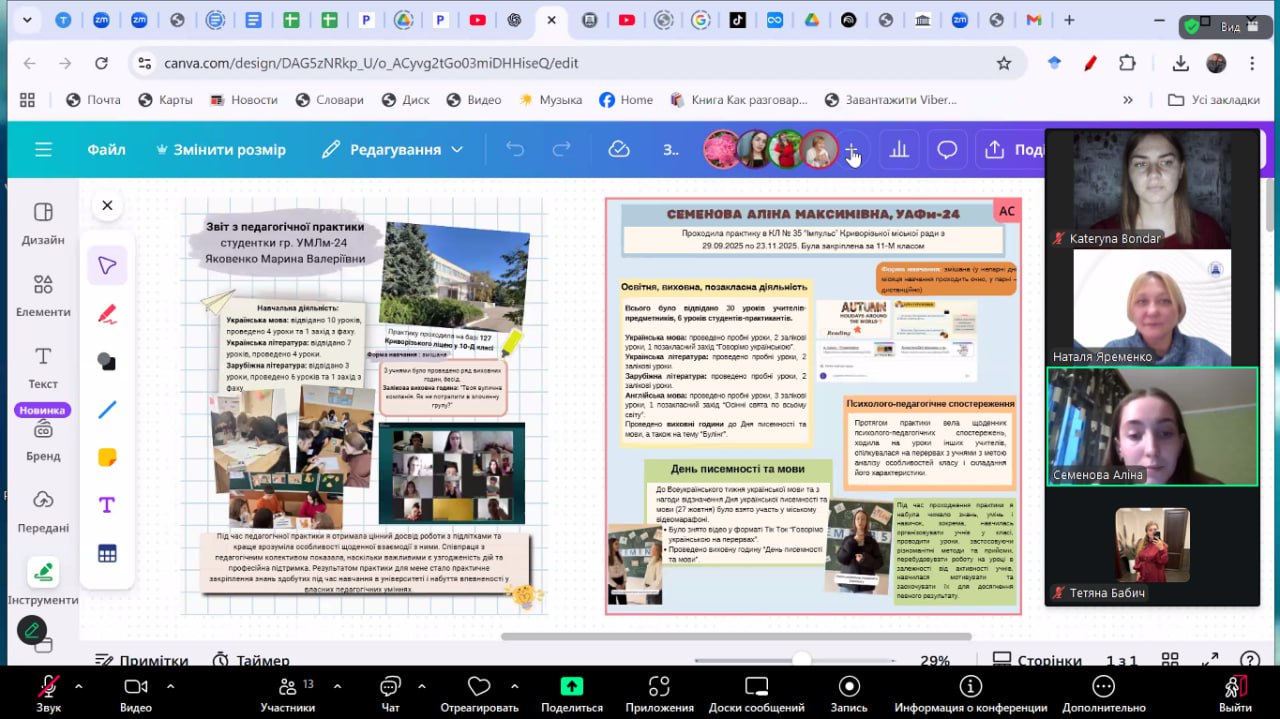
Task: Pick the yellow sticky note tool
Action: point(107,457)
